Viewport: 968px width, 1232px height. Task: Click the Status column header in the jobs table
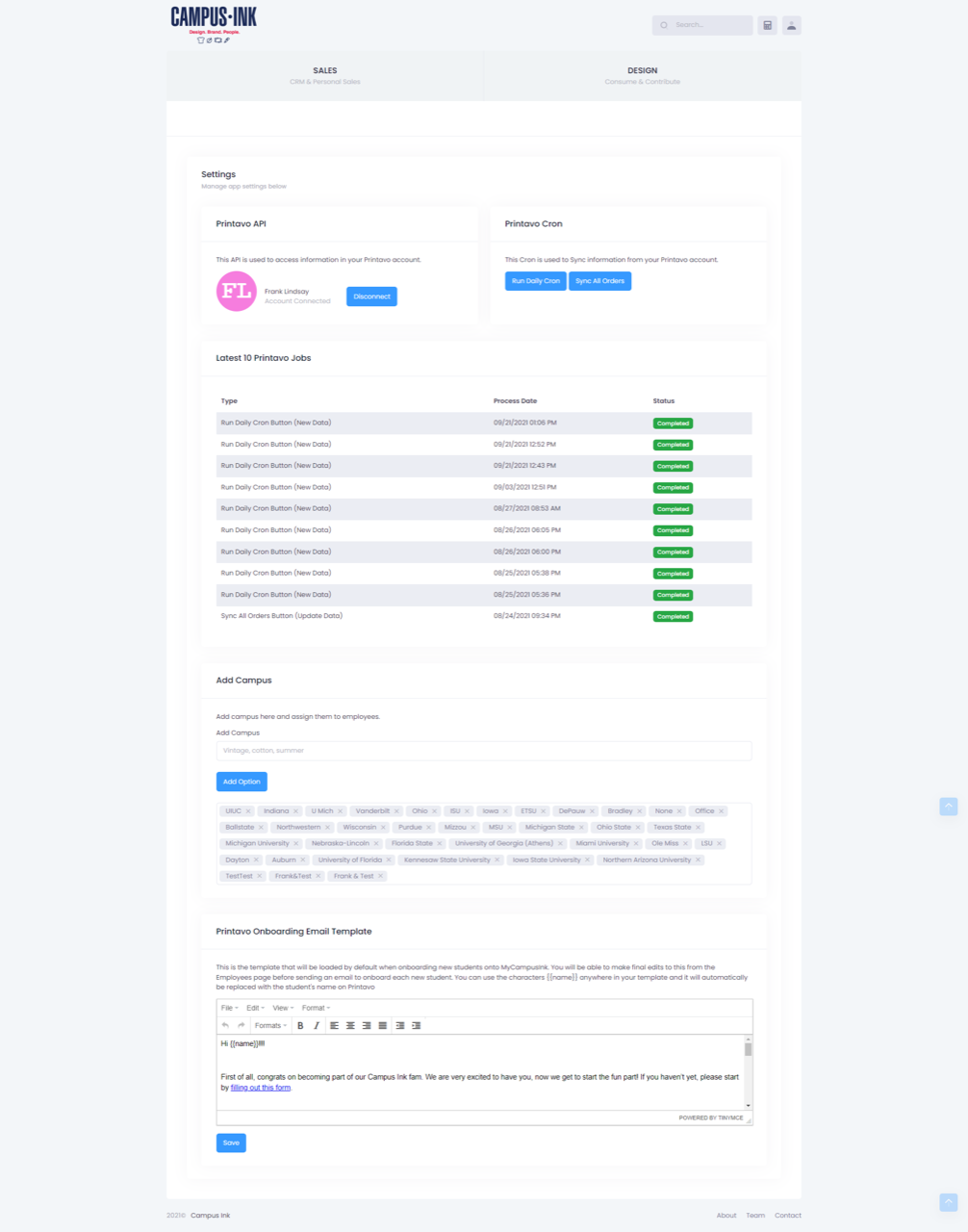coord(664,400)
